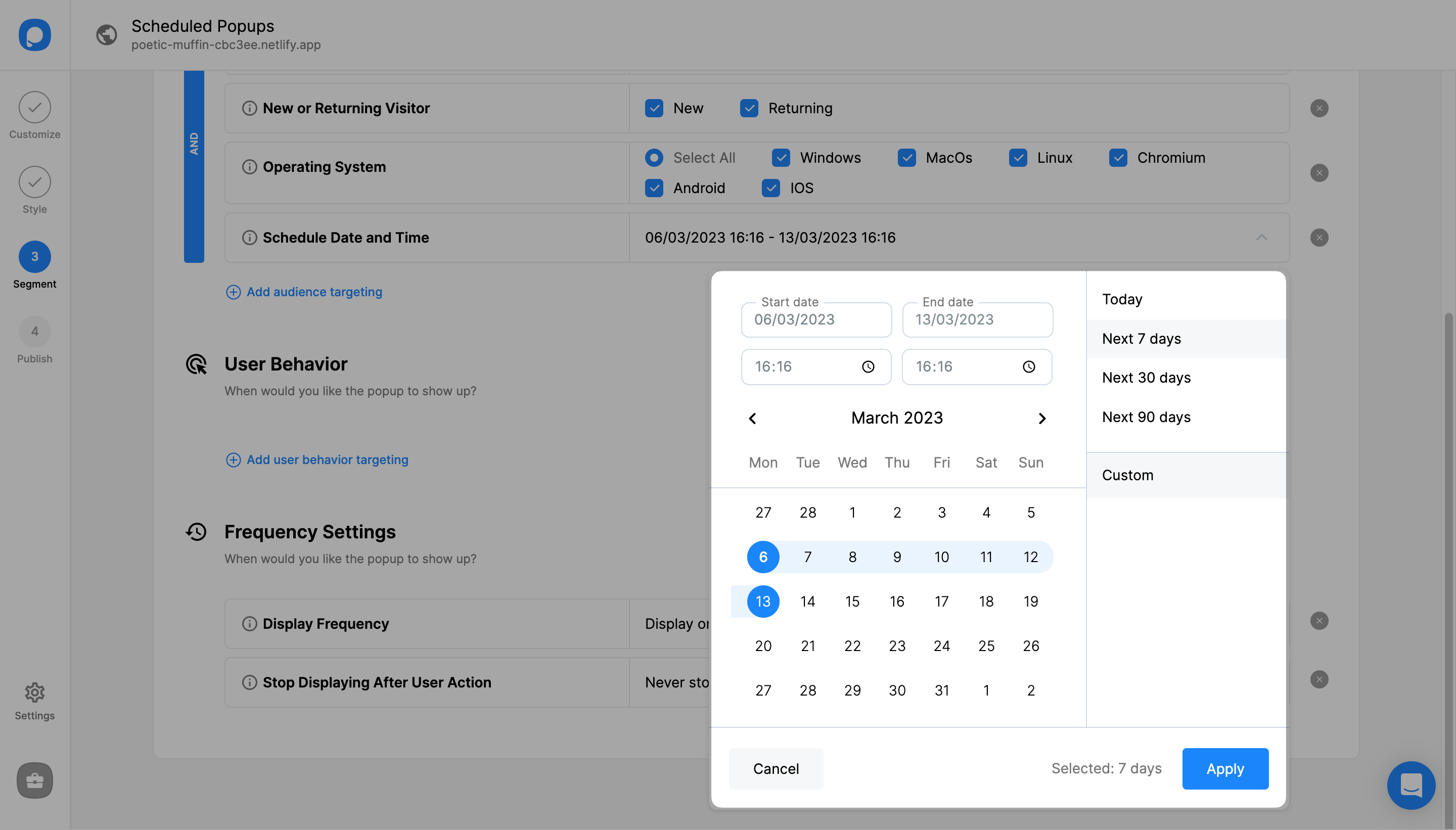Click the March 2023 calendar header

(897, 418)
